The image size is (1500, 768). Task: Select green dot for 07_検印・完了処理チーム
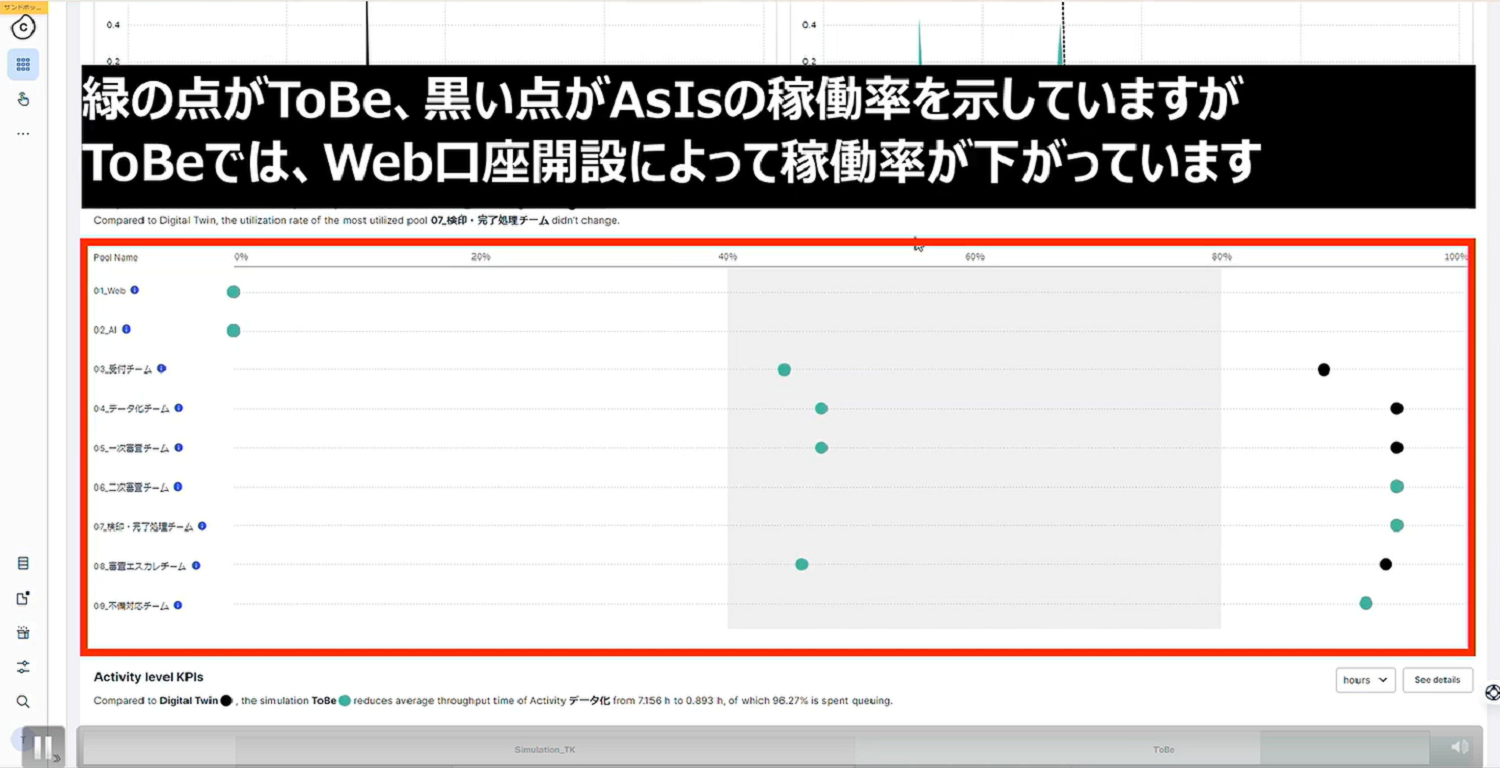click(x=1397, y=525)
